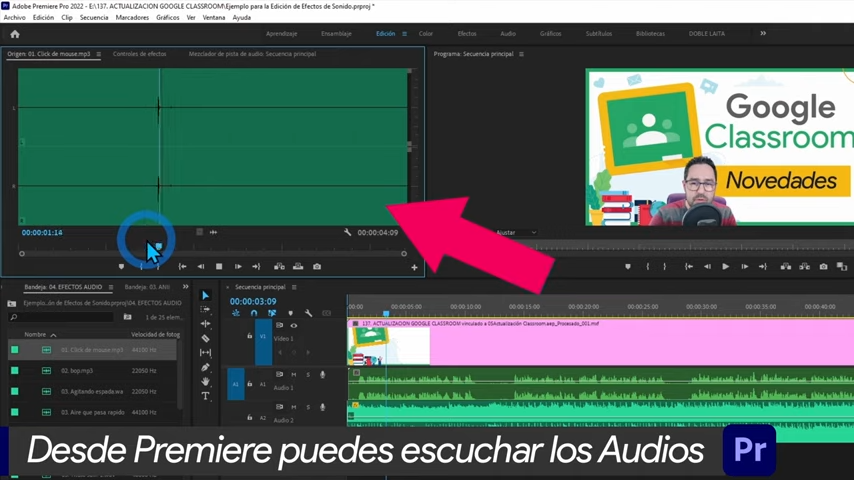
Task: Open Source monitor wrench settings
Action: [347, 233]
